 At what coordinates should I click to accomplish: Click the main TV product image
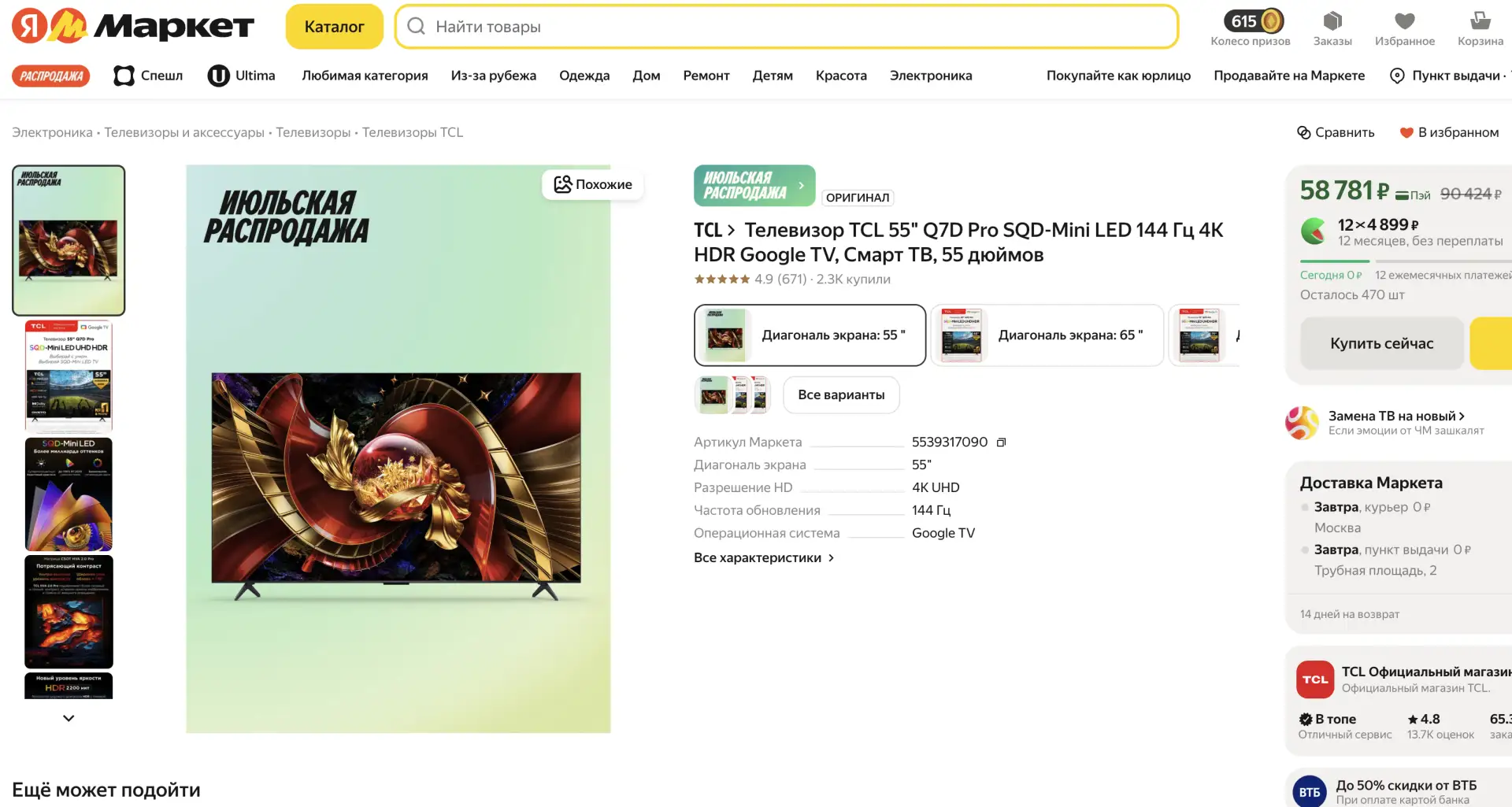point(398,449)
